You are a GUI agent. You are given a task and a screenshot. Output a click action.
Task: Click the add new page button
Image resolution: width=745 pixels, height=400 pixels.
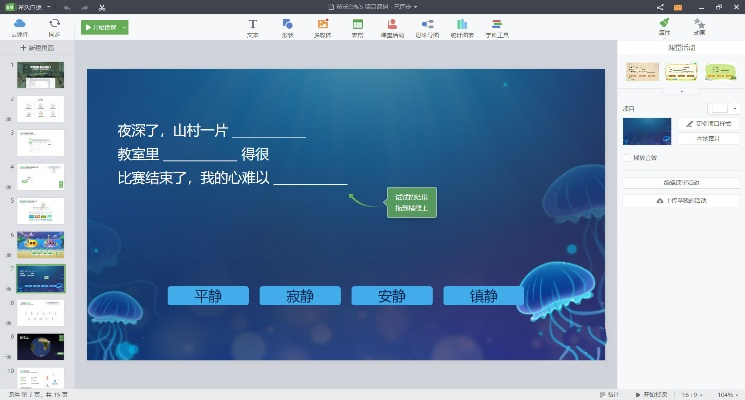(x=38, y=47)
